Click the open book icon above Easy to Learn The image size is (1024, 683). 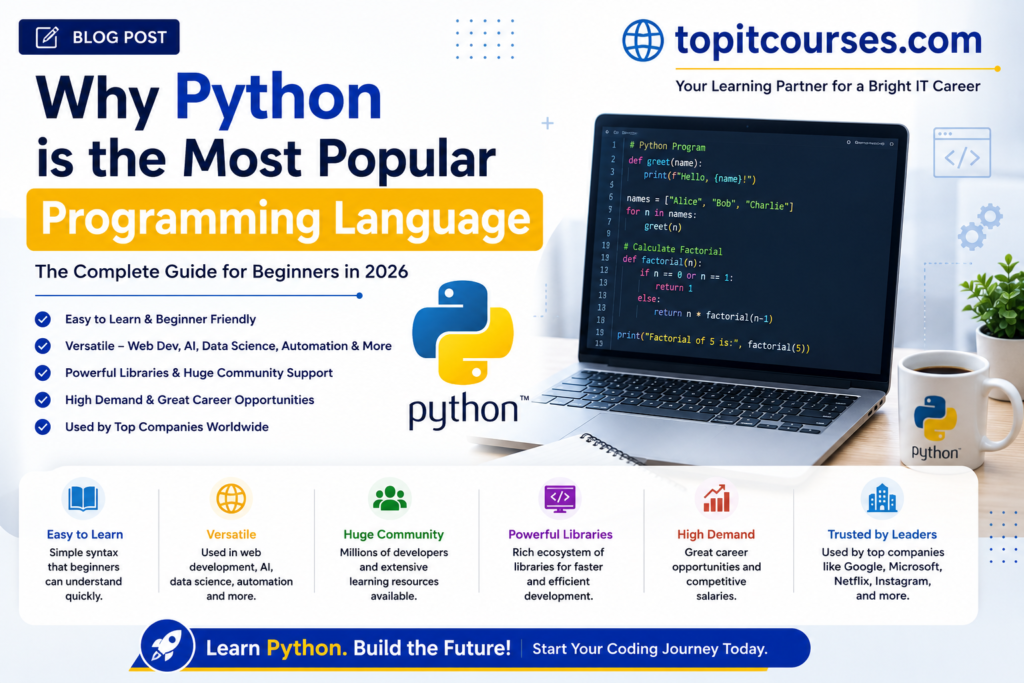84,498
